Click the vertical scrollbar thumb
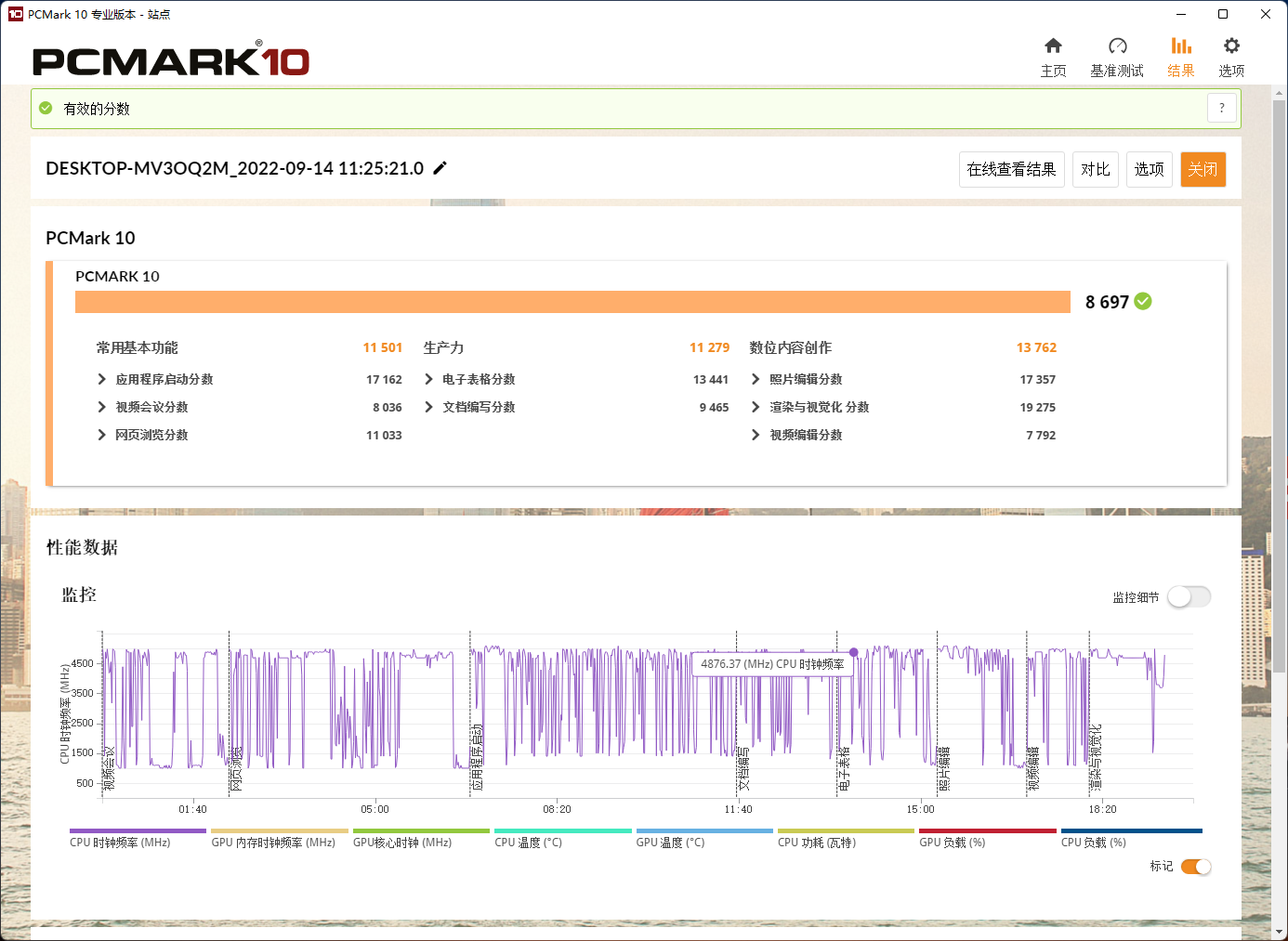The height and width of the screenshot is (941, 1288). click(1280, 386)
